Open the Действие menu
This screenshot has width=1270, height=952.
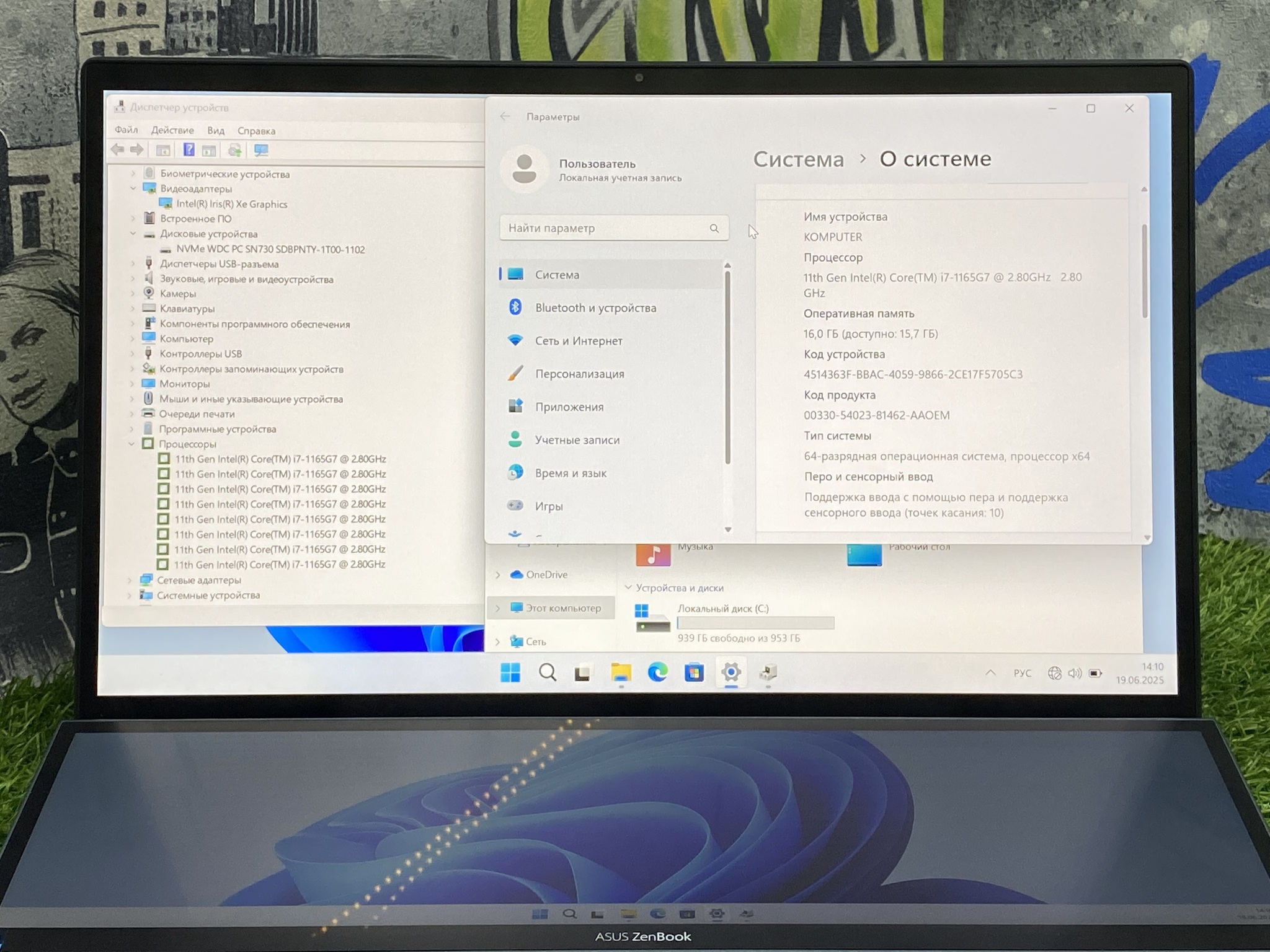point(172,130)
